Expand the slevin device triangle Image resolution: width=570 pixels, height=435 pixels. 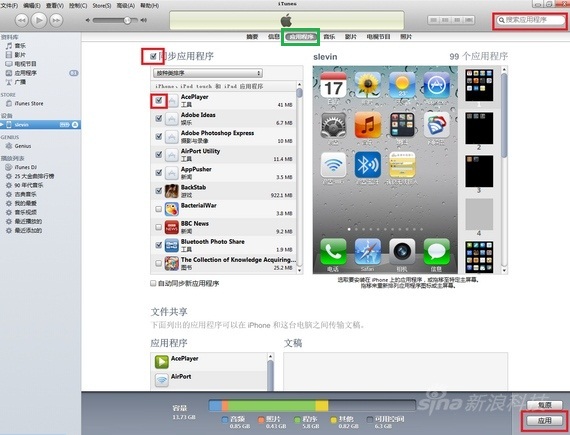pos(2,125)
